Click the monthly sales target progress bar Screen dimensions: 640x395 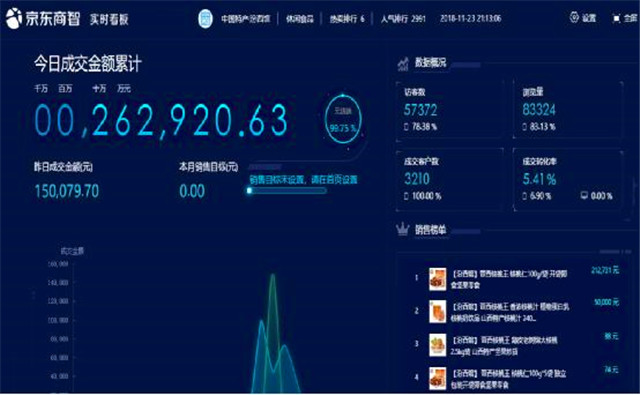(x=287, y=191)
